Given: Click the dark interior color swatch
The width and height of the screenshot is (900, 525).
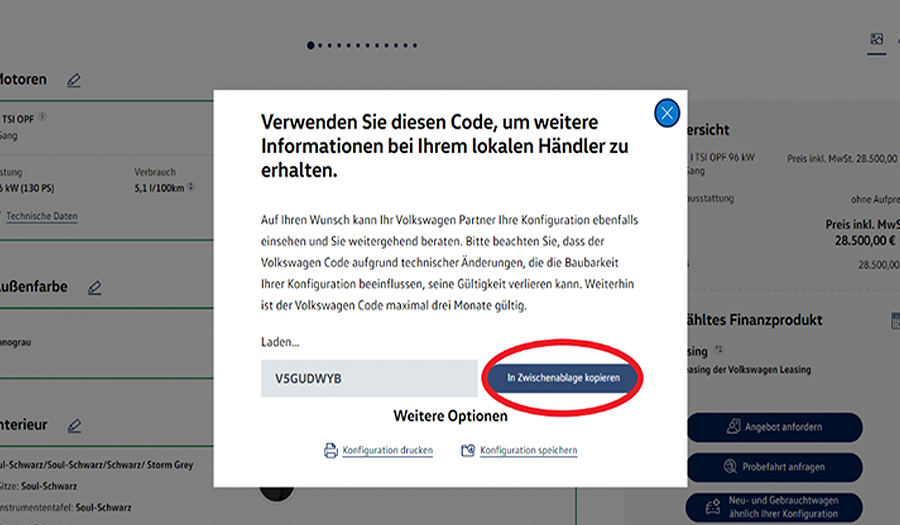Looking at the screenshot, I should click(x=277, y=493).
